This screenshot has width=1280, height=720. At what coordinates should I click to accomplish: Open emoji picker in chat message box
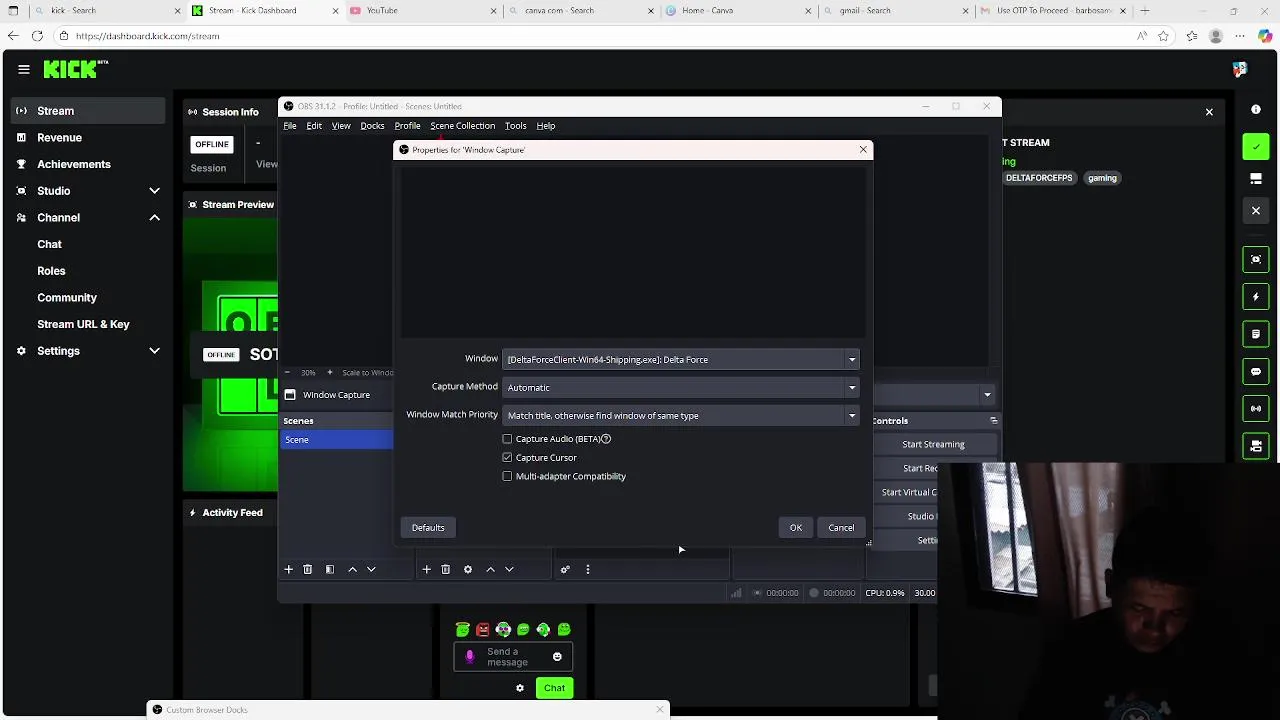tap(557, 657)
